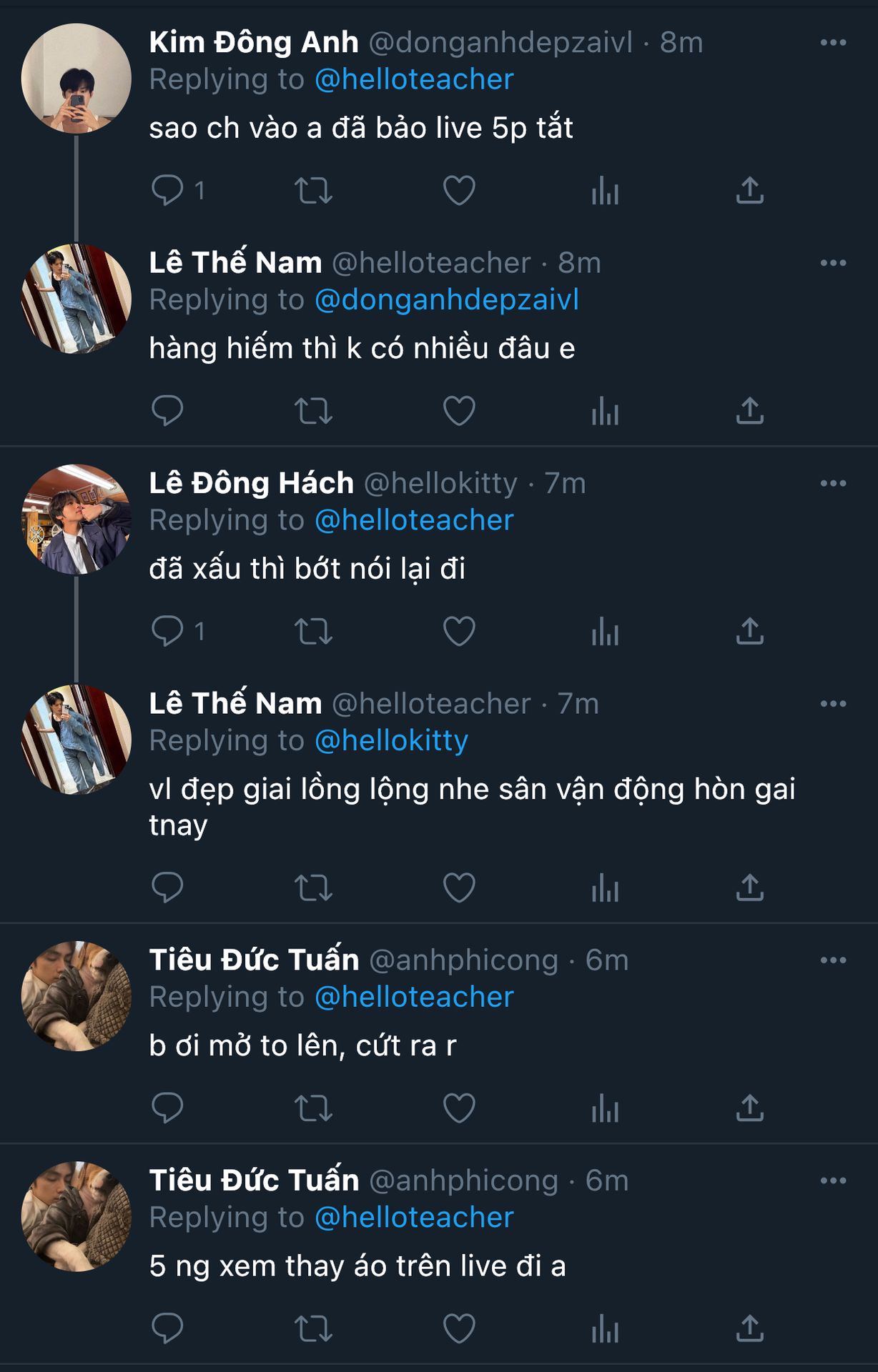878x1372 pixels.
Task: Like Kim Đông Anh's tweet
Action: pyautogui.click(x=459, y=191)
